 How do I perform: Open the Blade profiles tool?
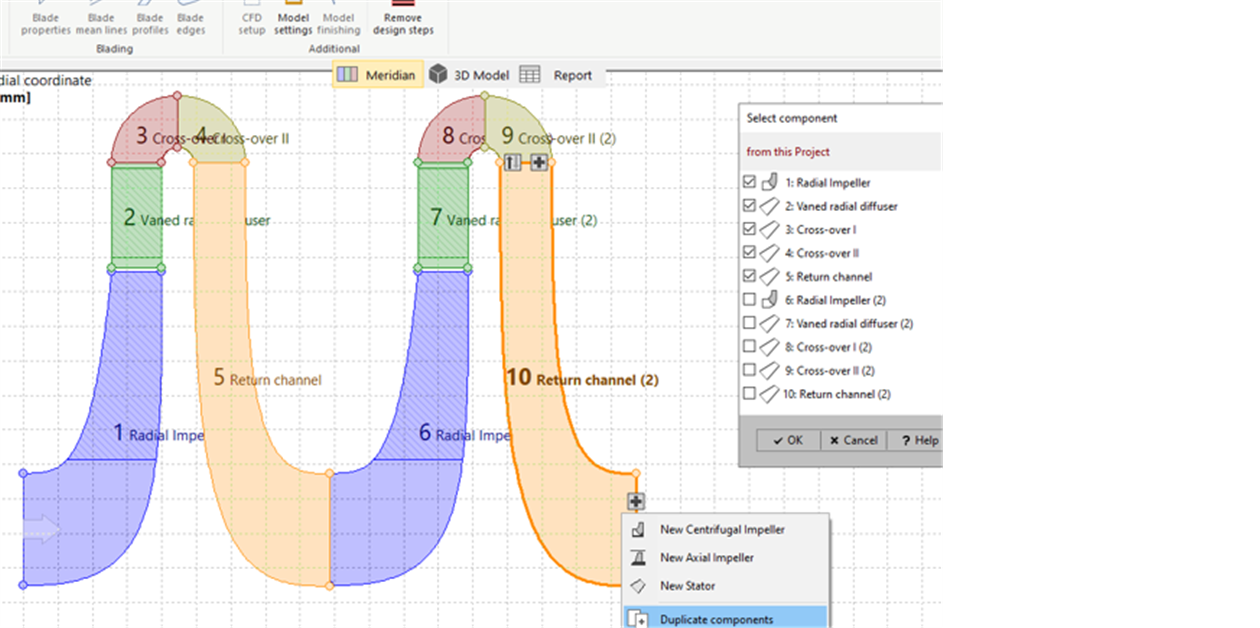click(150, 20)
